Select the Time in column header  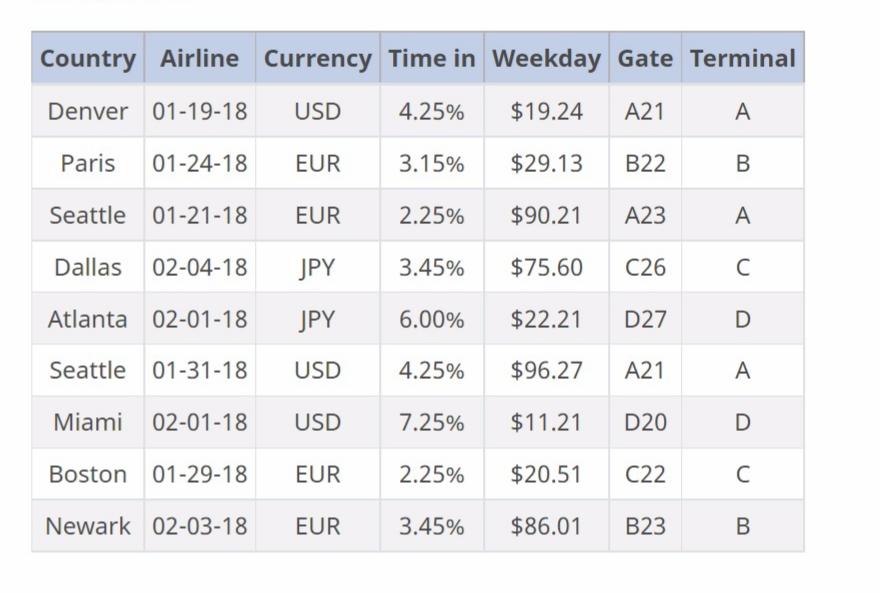click(431, 59)
